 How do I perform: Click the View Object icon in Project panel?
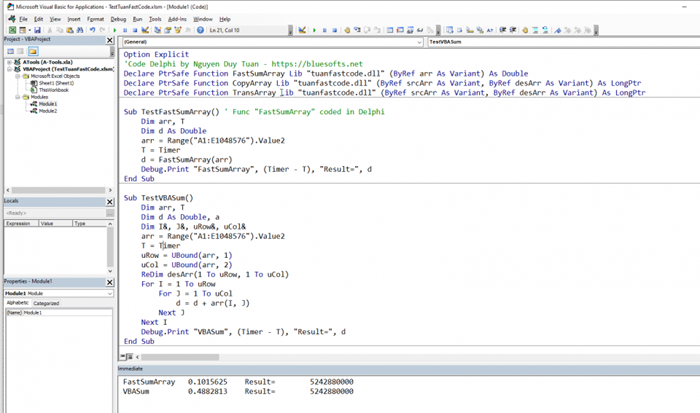point(20,53)
